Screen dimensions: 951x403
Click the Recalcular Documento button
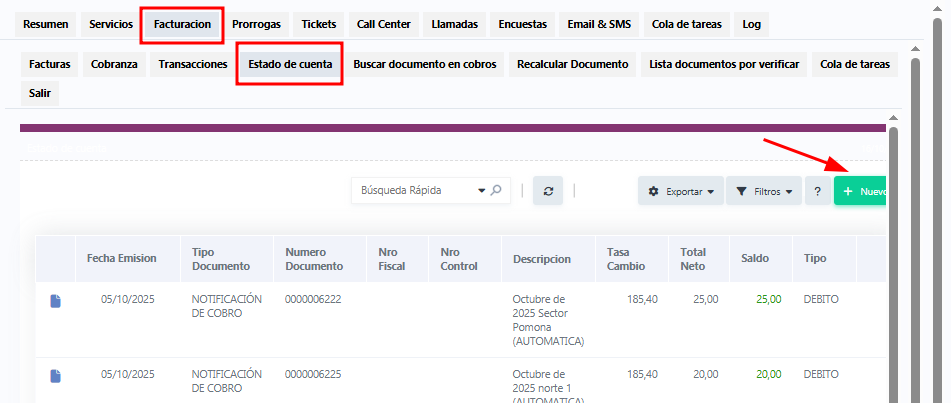click(572, 64)
